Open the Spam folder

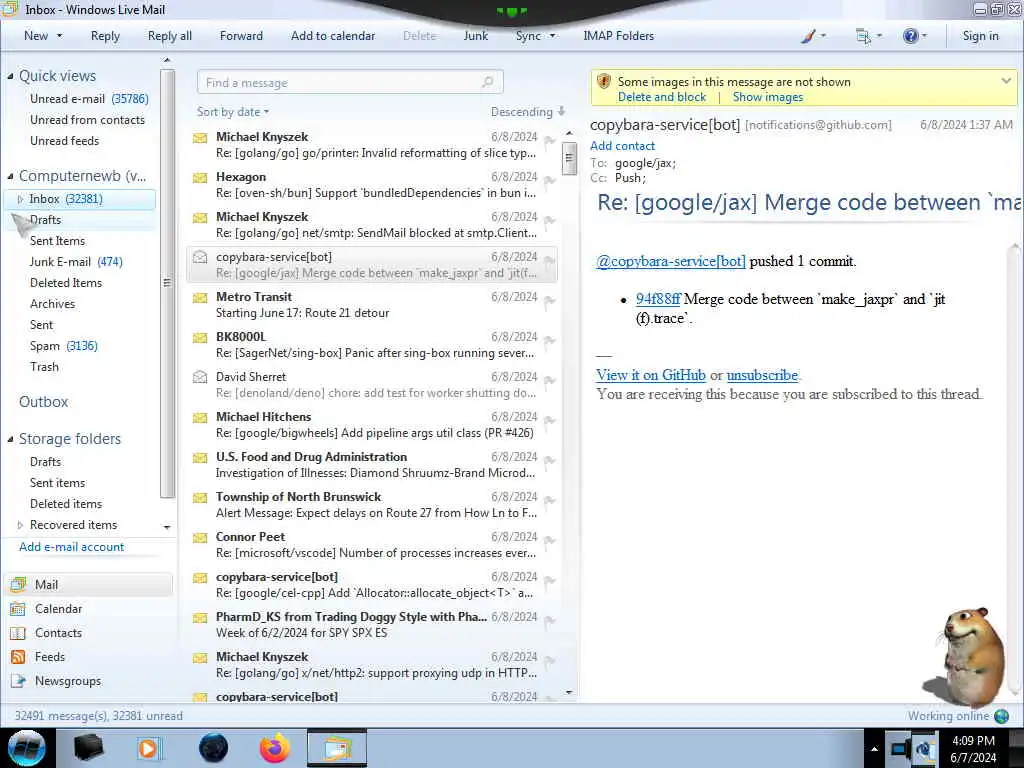[x=63, y=346]
